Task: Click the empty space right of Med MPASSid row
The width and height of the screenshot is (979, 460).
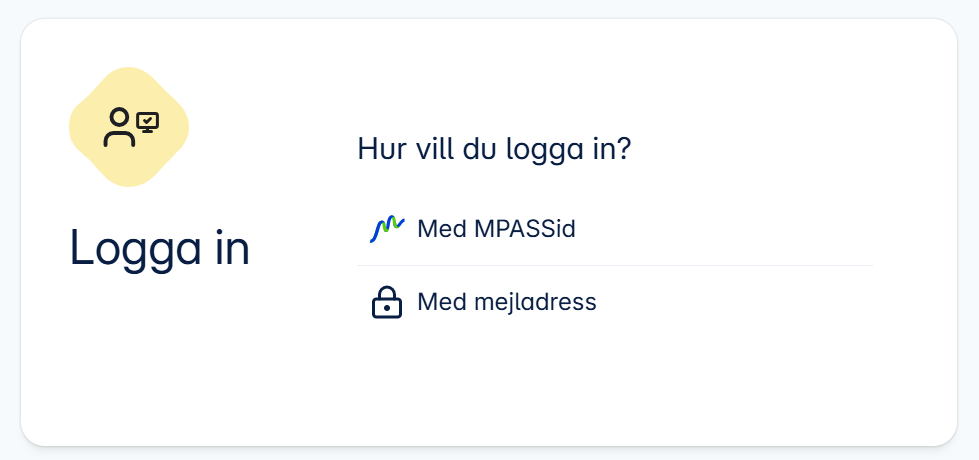Action: [724, 229]
